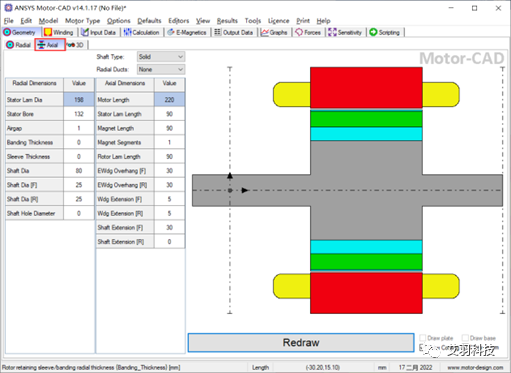511x373 pixels.
Task: Select the Shaft Dia value 80
Action: click(79, 171)
